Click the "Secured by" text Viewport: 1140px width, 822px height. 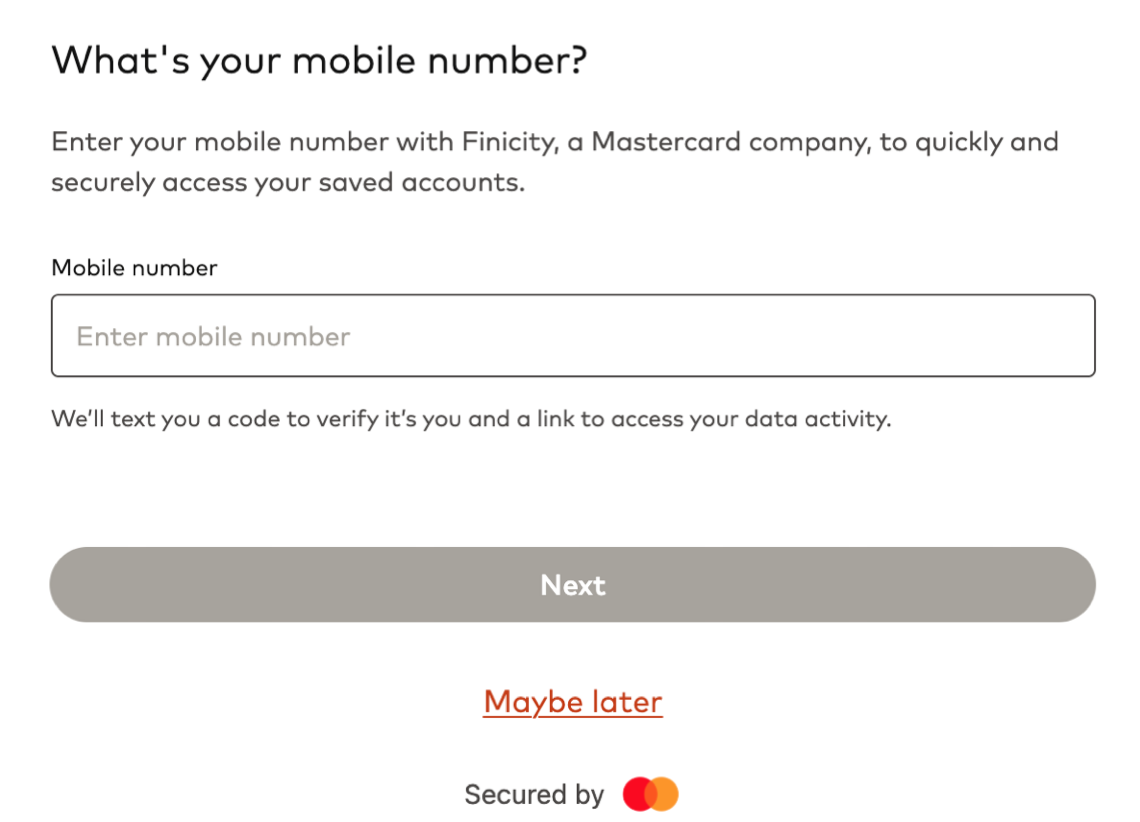click(534, 795)
